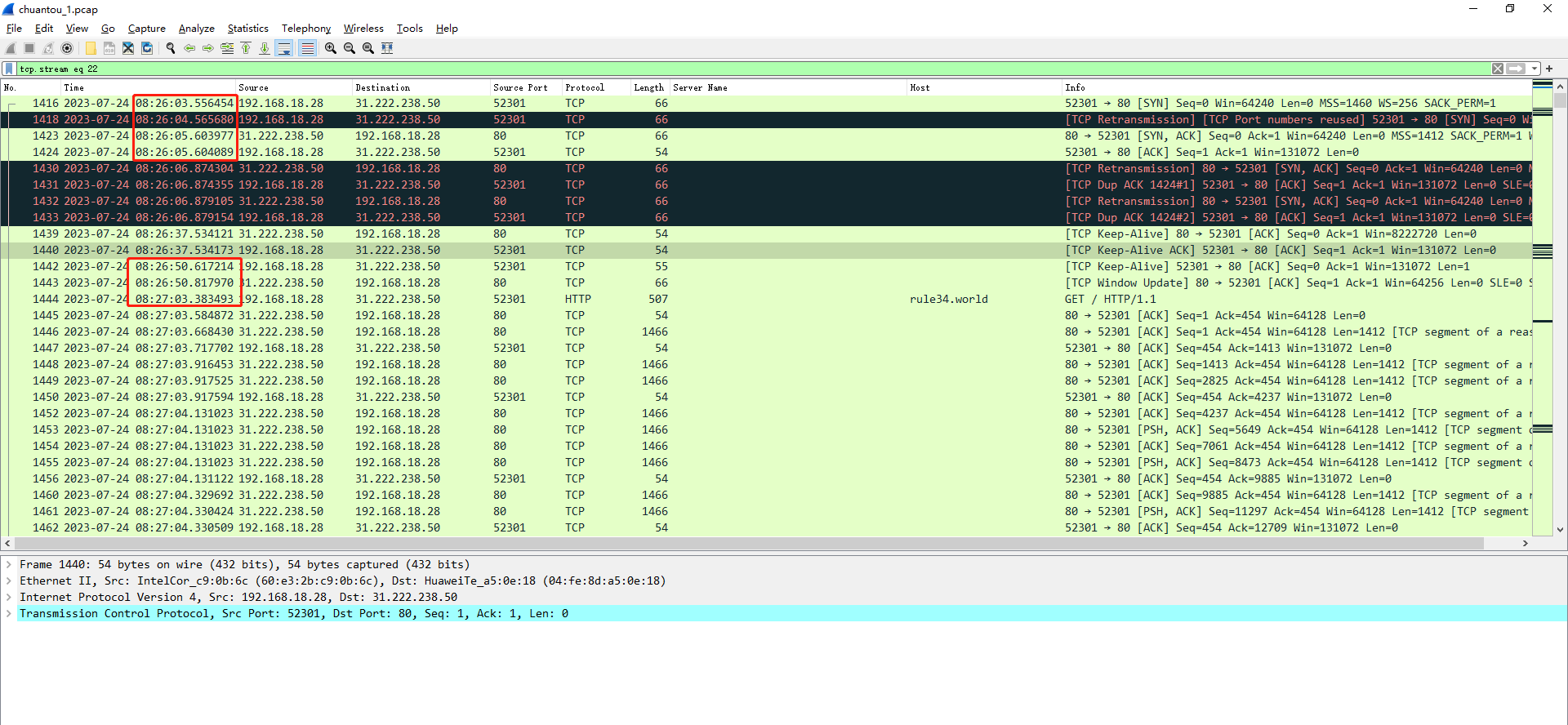Add a new filter button with plus

click(x=1549, y=69)
